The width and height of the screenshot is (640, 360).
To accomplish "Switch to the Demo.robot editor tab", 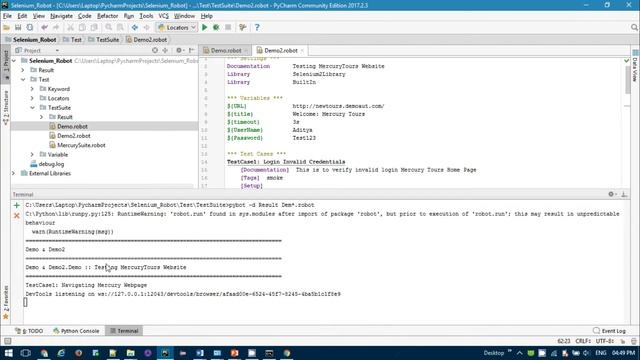I will (x=226, y=51).
